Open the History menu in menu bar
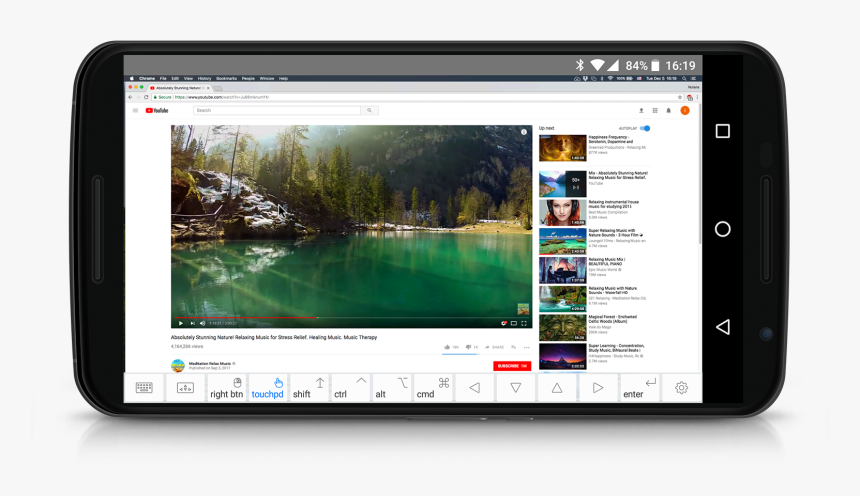860x496 pixels. (204, 78)
